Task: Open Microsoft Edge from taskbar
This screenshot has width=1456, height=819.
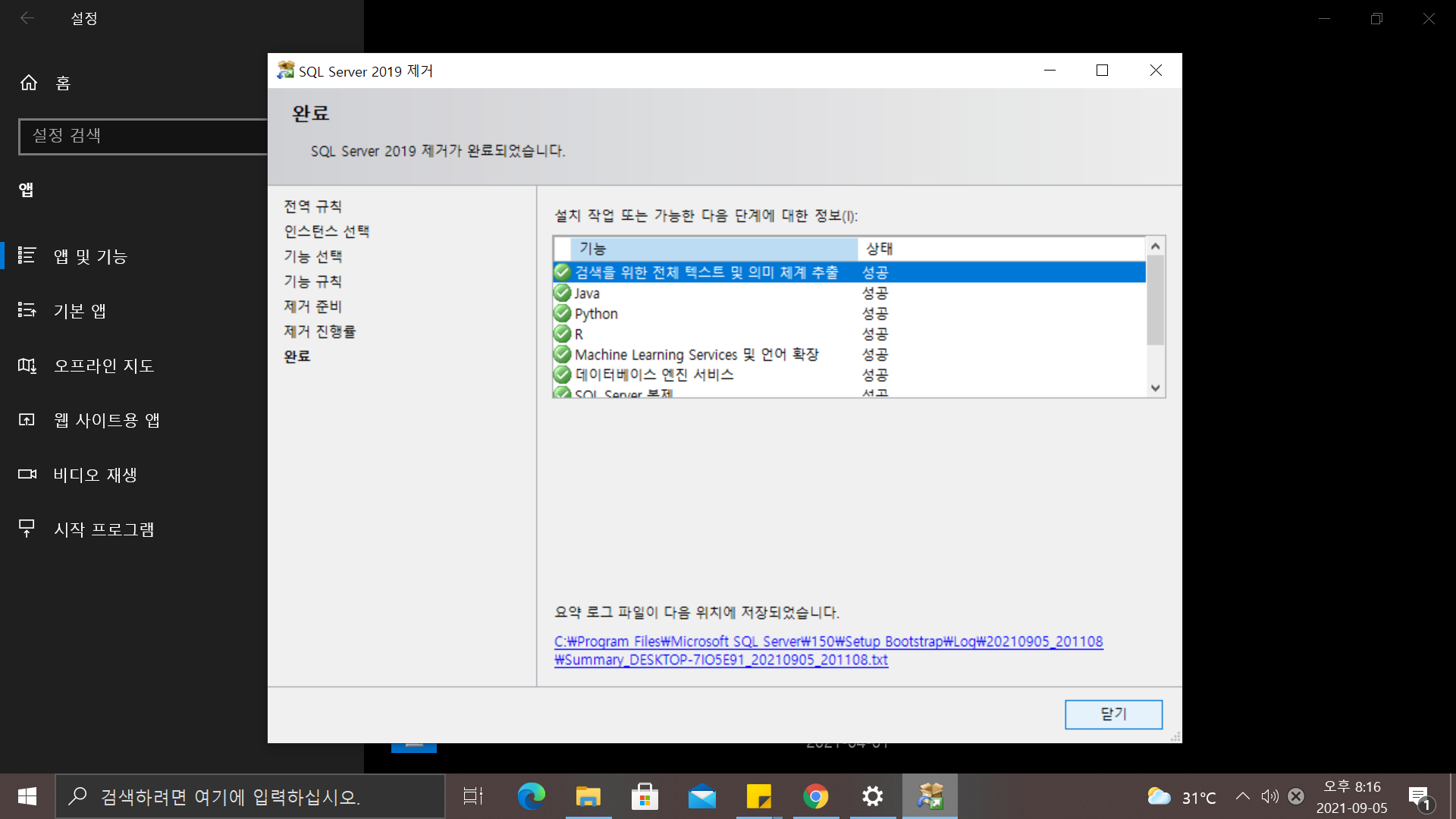Action: pyautogui.click(x=531, y=796)
